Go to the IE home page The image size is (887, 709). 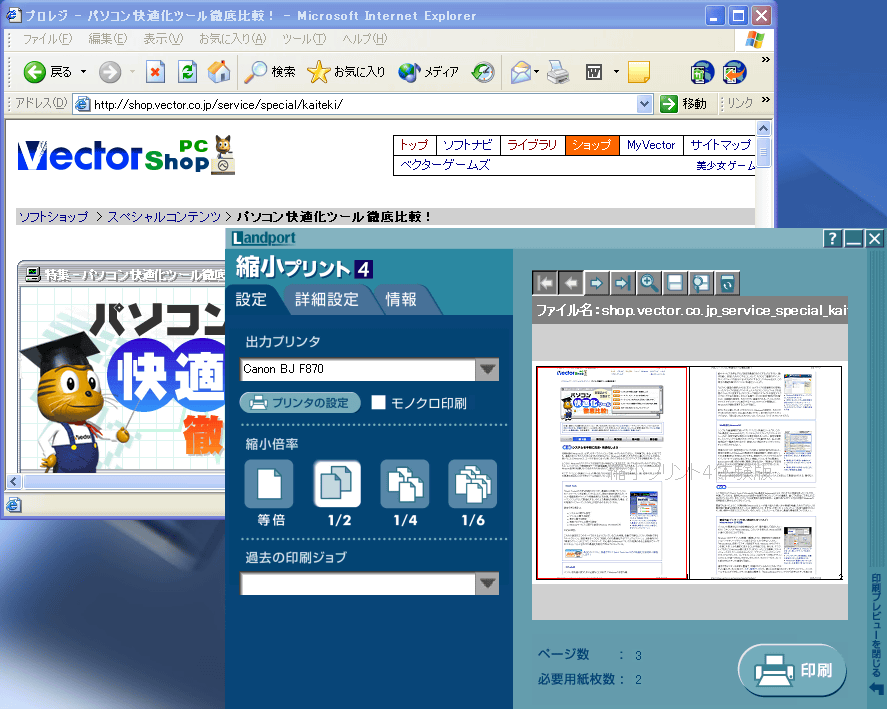[x=219, y=72]
